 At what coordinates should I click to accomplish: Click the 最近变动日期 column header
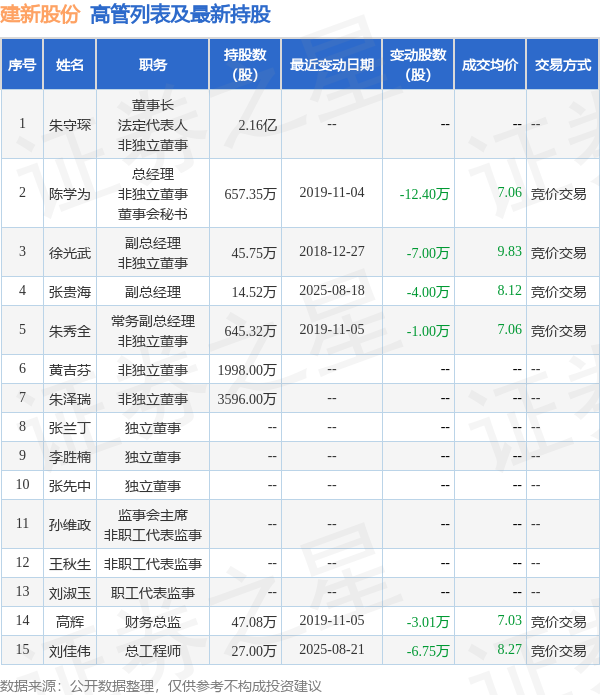(332, 65)
